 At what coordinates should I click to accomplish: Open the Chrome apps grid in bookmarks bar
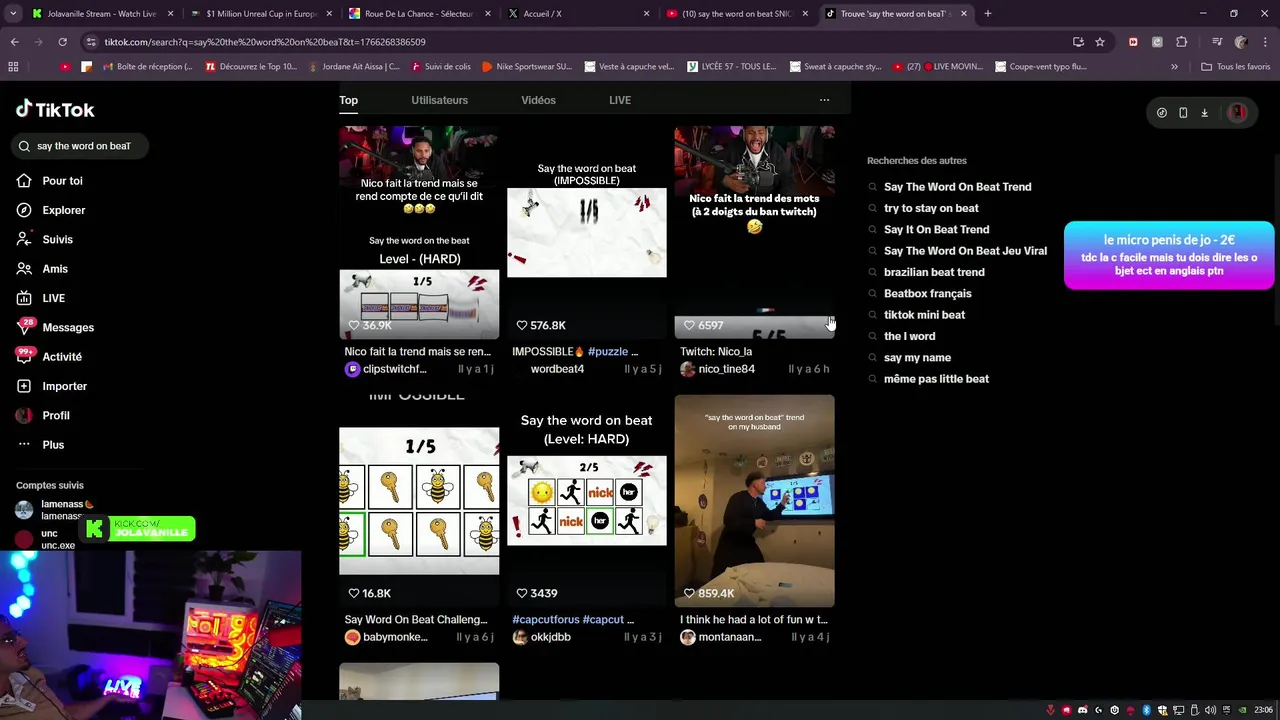point(13,67)
